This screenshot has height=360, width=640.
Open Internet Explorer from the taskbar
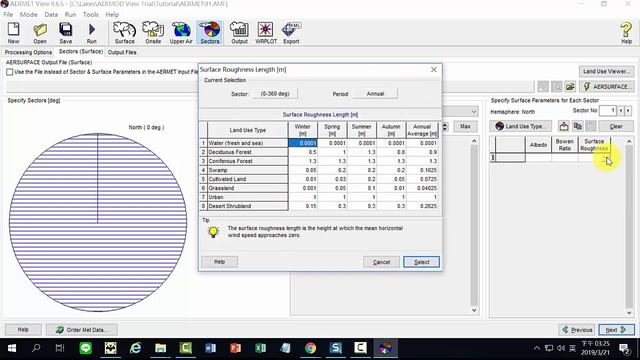click(x=136, y=348)
